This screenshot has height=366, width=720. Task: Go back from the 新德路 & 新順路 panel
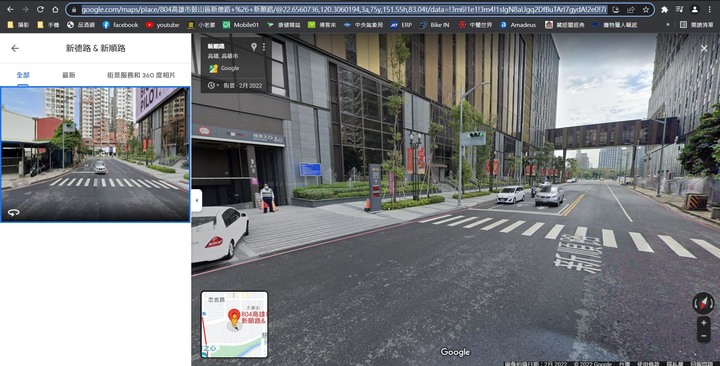point(15,48)
